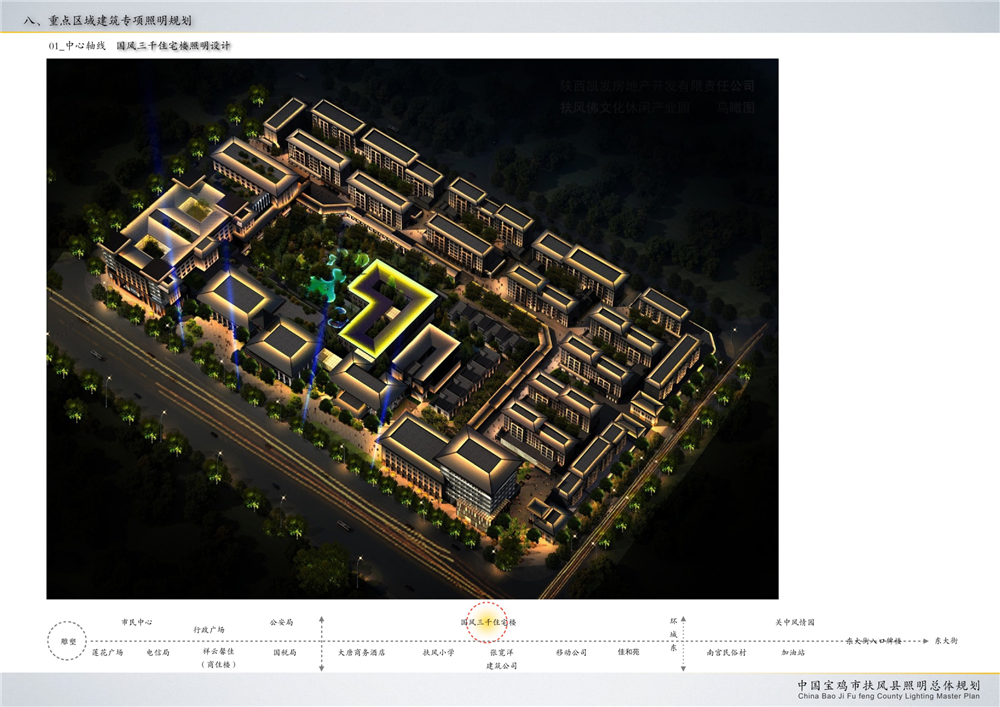Viewport: 1000px width, 707px height.
Task: Click the '南官民俗村' axis label
Action: coord(726,653)
